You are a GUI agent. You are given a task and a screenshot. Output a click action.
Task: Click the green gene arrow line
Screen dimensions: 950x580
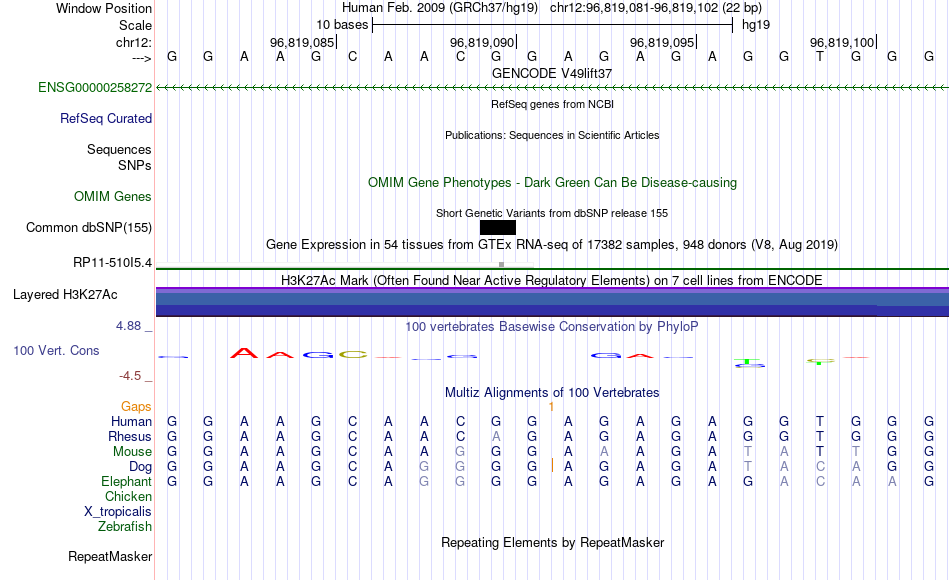tap(552, 88)
